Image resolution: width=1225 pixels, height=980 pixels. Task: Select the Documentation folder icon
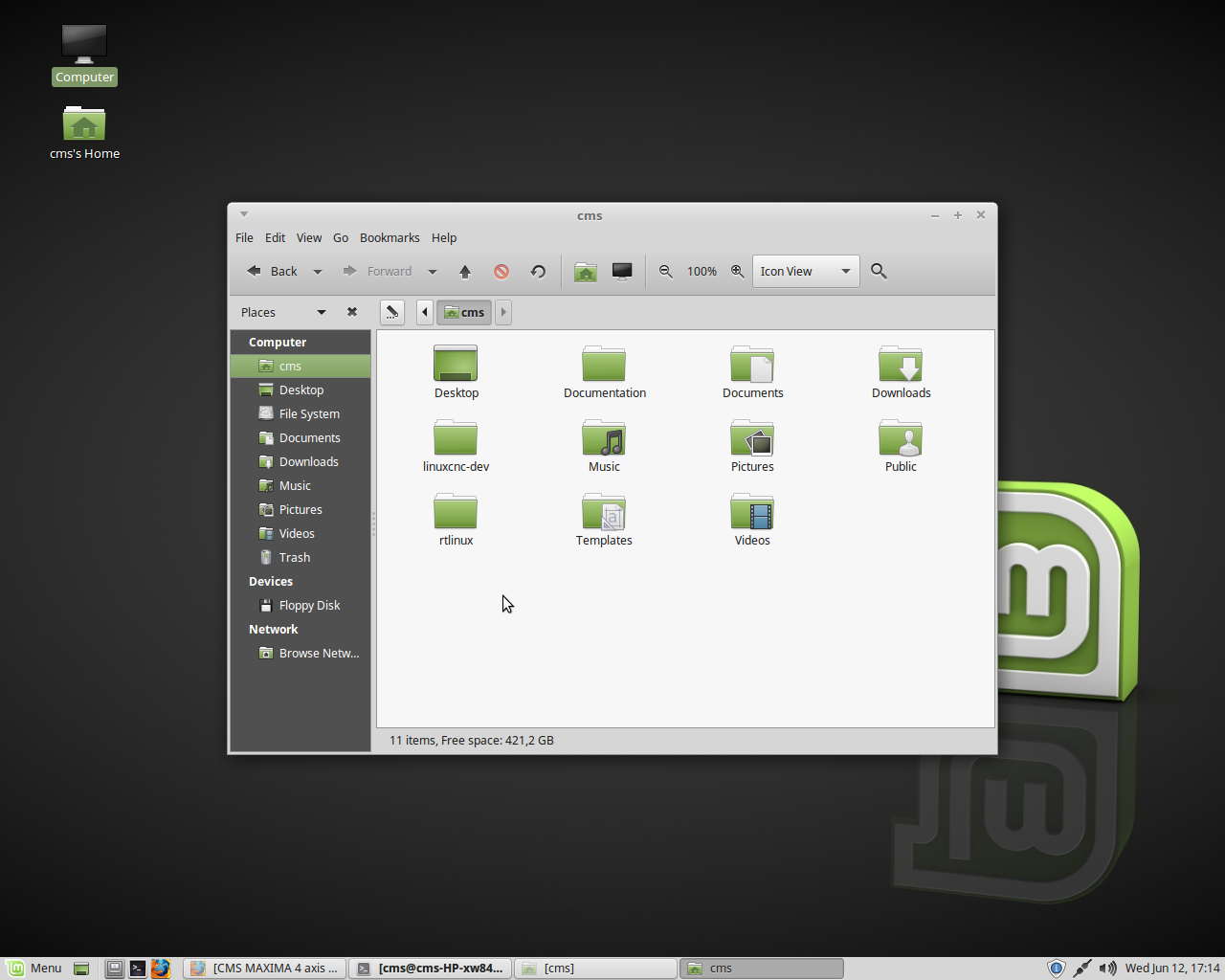click(605, 372)
